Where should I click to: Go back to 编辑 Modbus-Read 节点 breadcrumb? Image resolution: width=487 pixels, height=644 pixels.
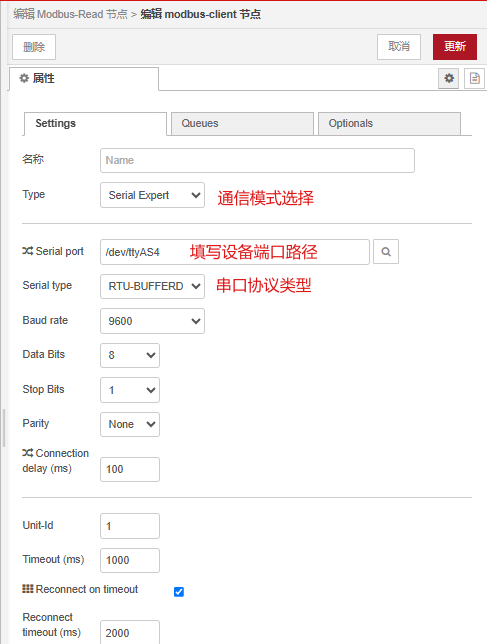(70, 14)
